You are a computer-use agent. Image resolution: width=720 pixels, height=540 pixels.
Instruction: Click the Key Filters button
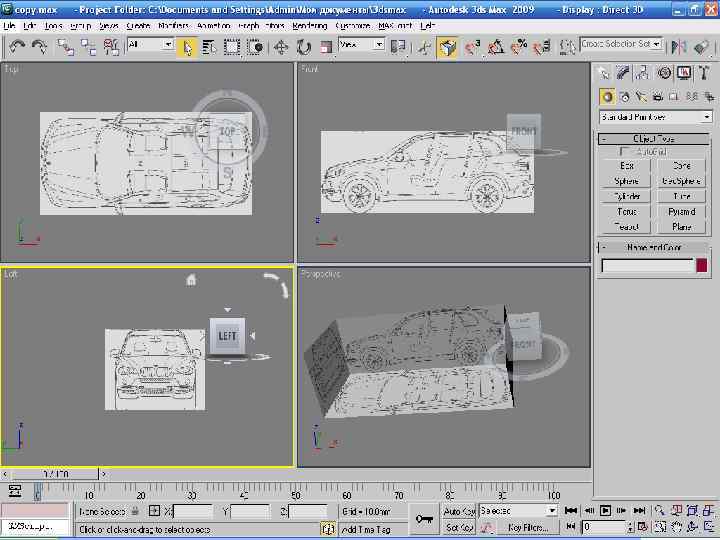[527, 527]
